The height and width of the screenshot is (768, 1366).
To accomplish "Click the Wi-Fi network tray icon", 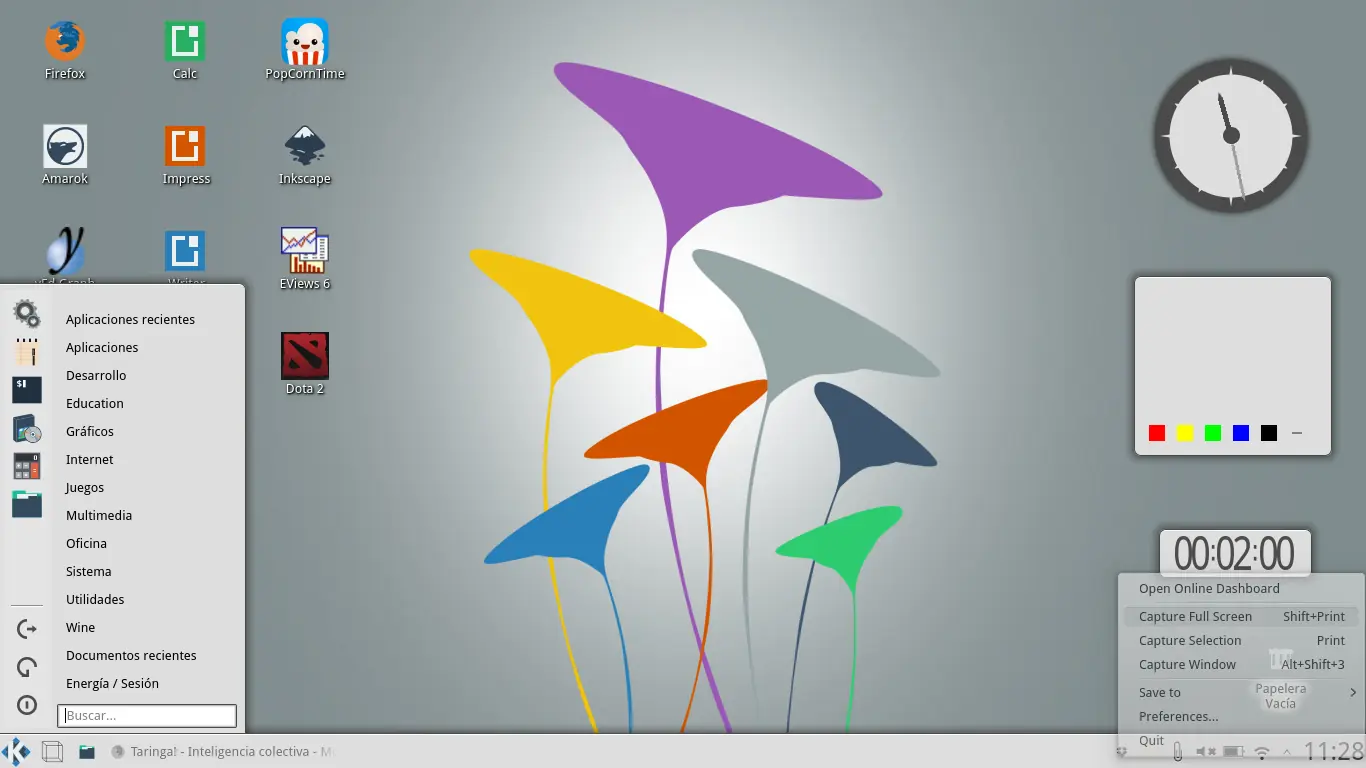I will (1262, 752).
